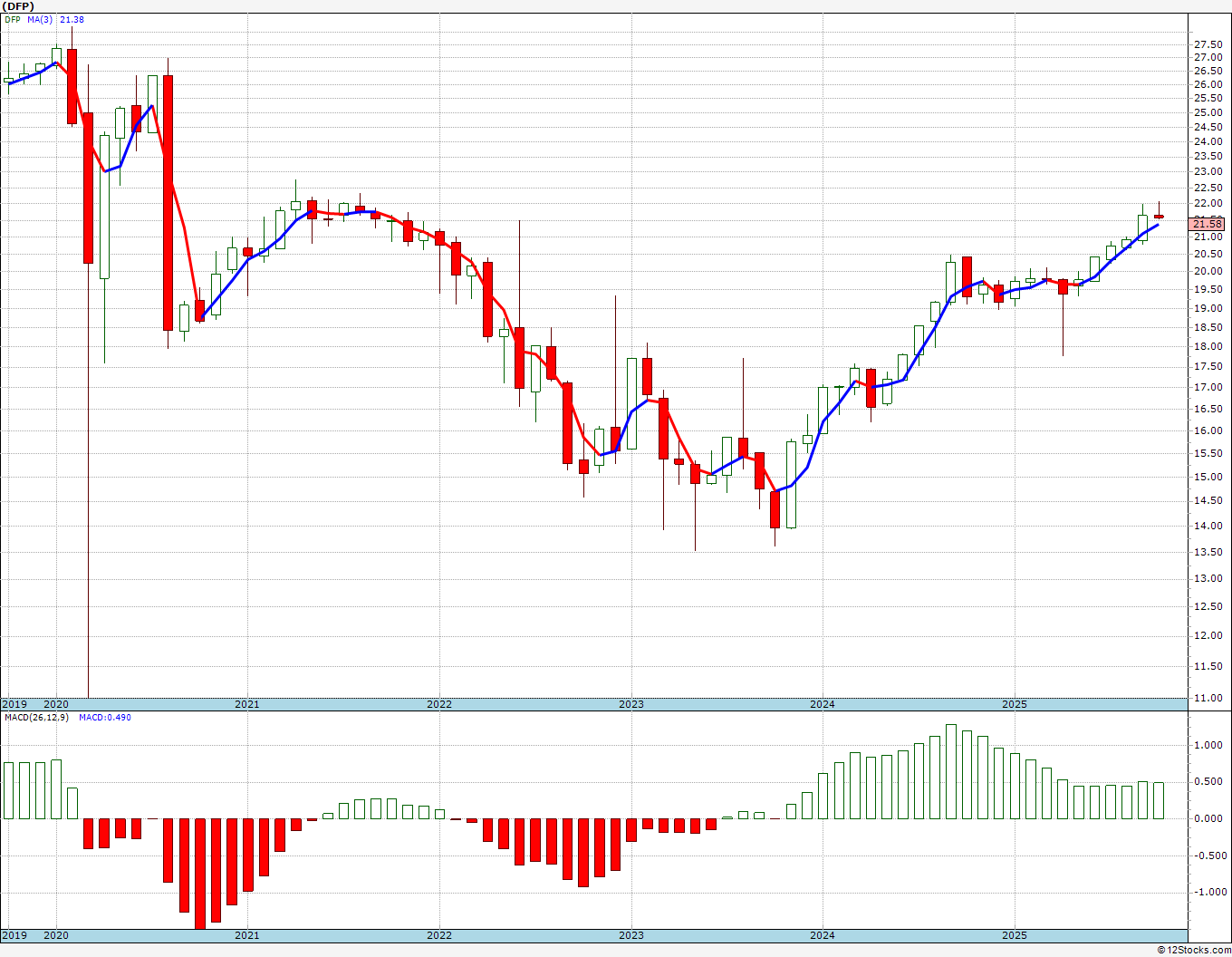Click the negative -1.000 MACD axis label
The width and height of the screenshot is (1232, 957).
tap(1209, 892)
